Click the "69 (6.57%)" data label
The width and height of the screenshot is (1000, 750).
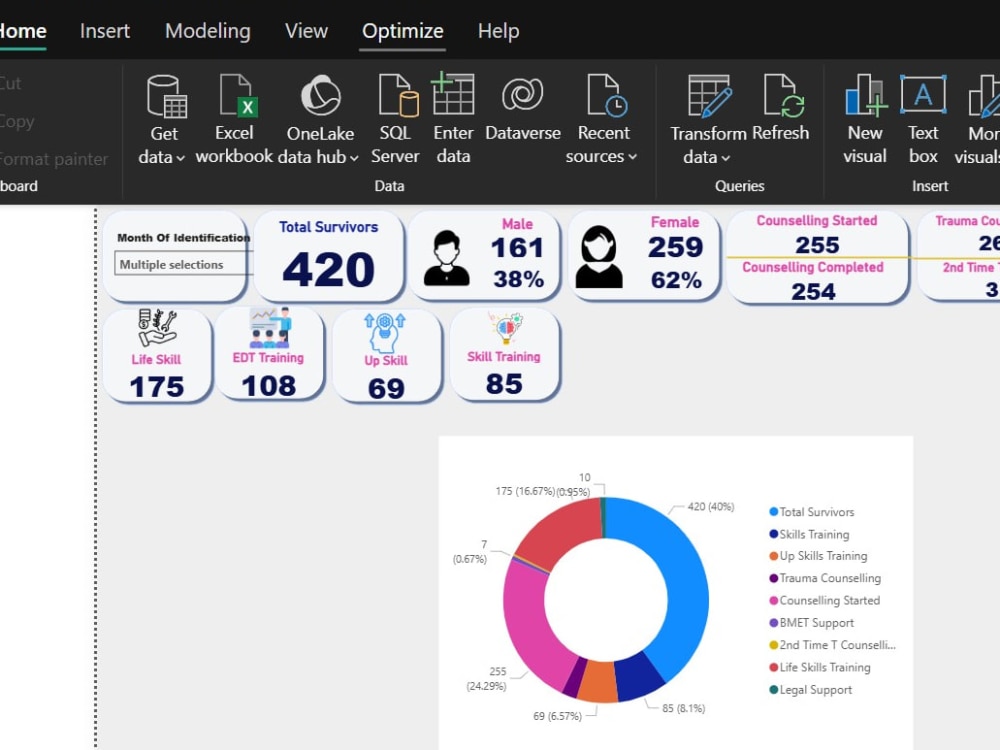pyautogui.click(x=557, y=716)
